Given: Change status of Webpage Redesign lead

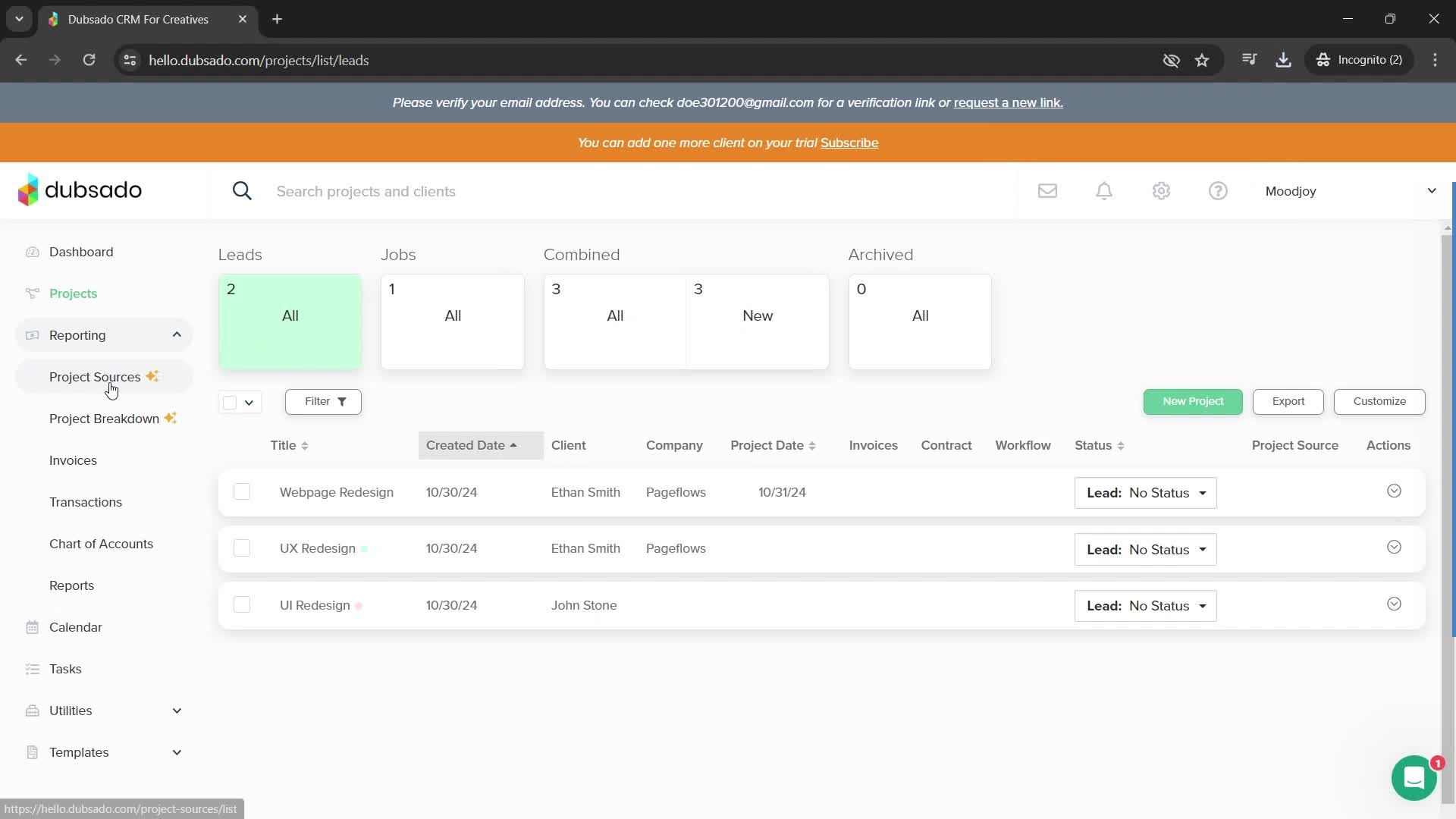Looking at the screenshot, I should (x=1145, y=493).
